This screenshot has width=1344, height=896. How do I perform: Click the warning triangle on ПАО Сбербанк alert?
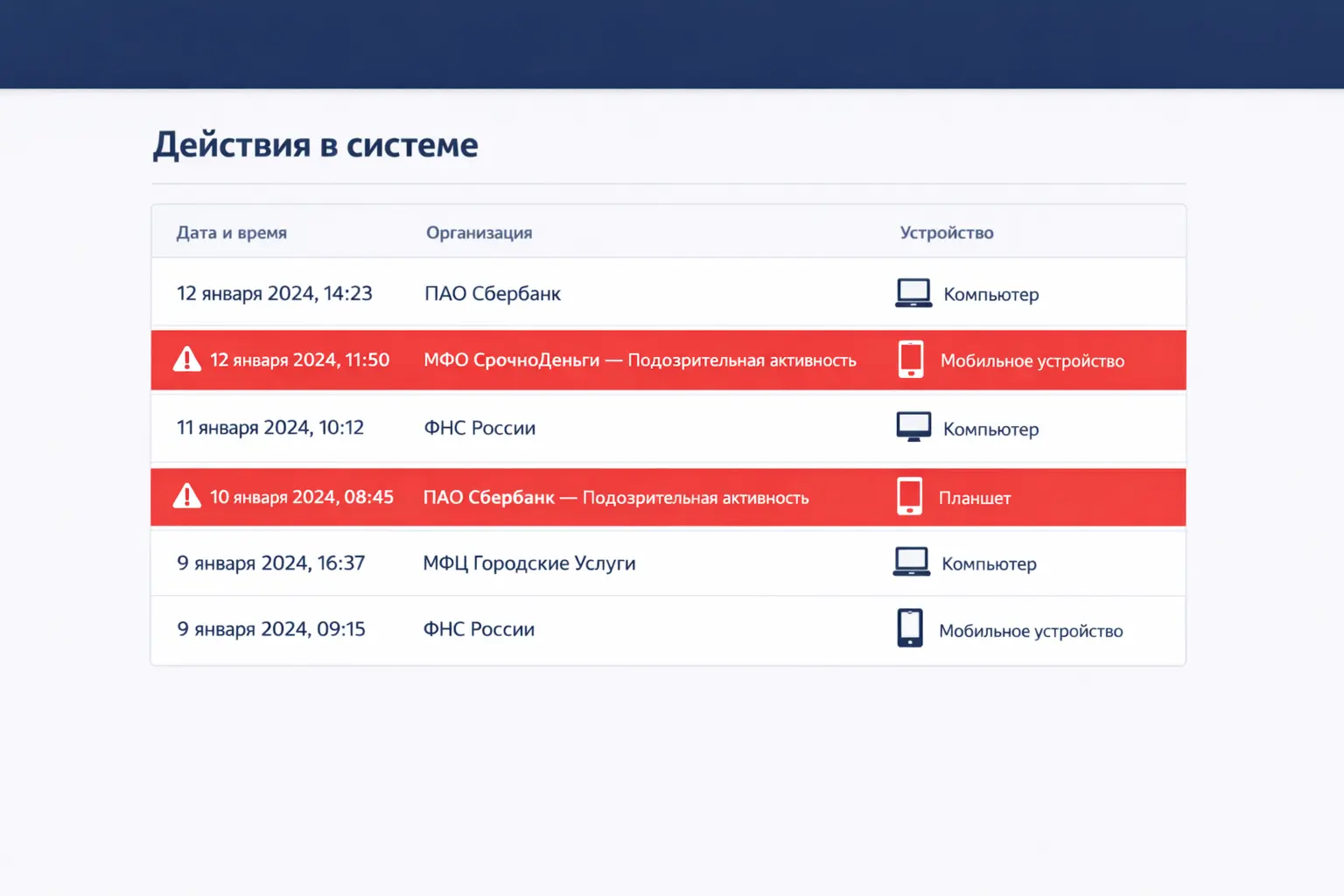click(187, 495)
